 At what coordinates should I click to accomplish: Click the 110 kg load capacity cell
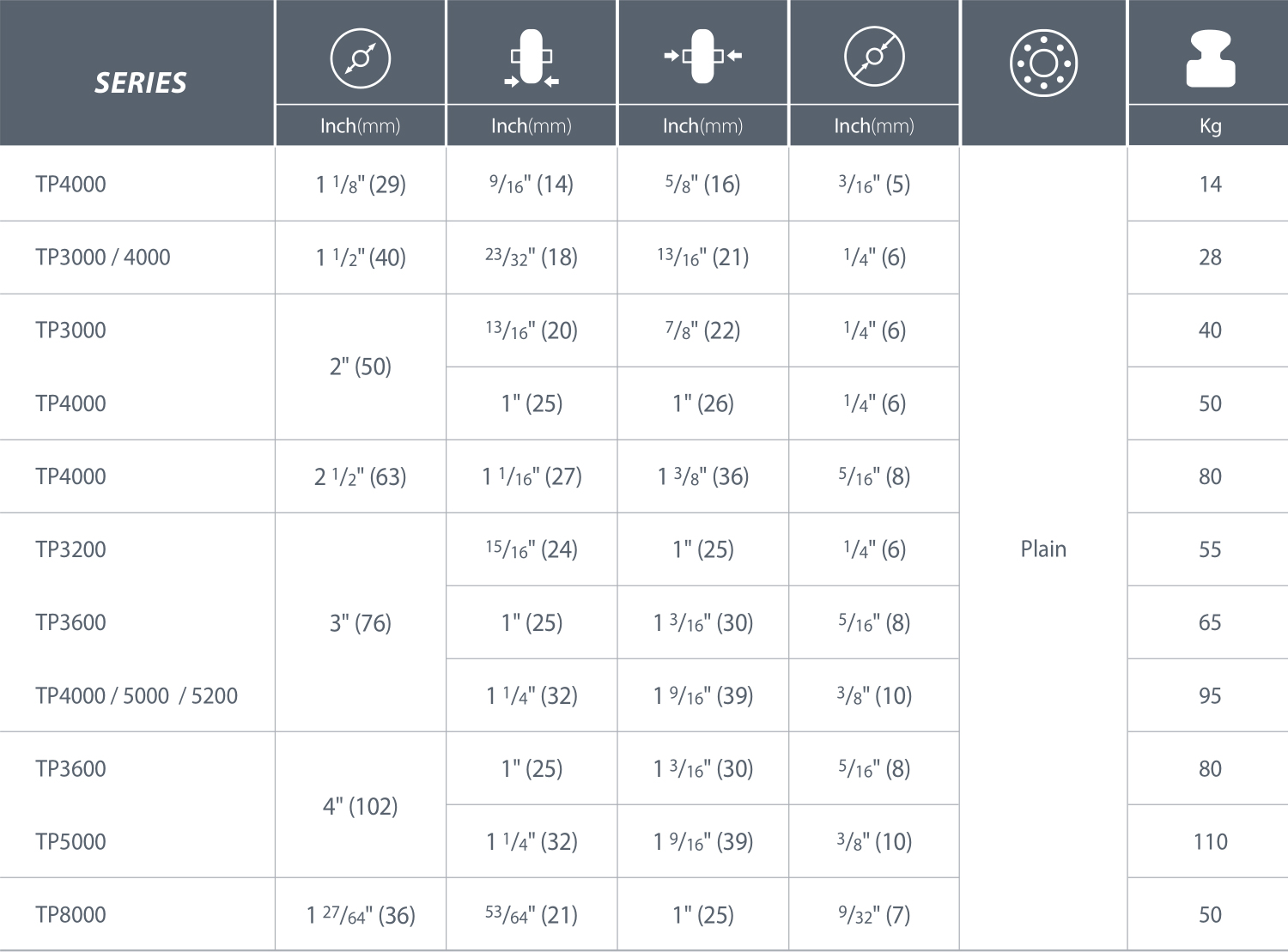click(x=1211, y=841)
